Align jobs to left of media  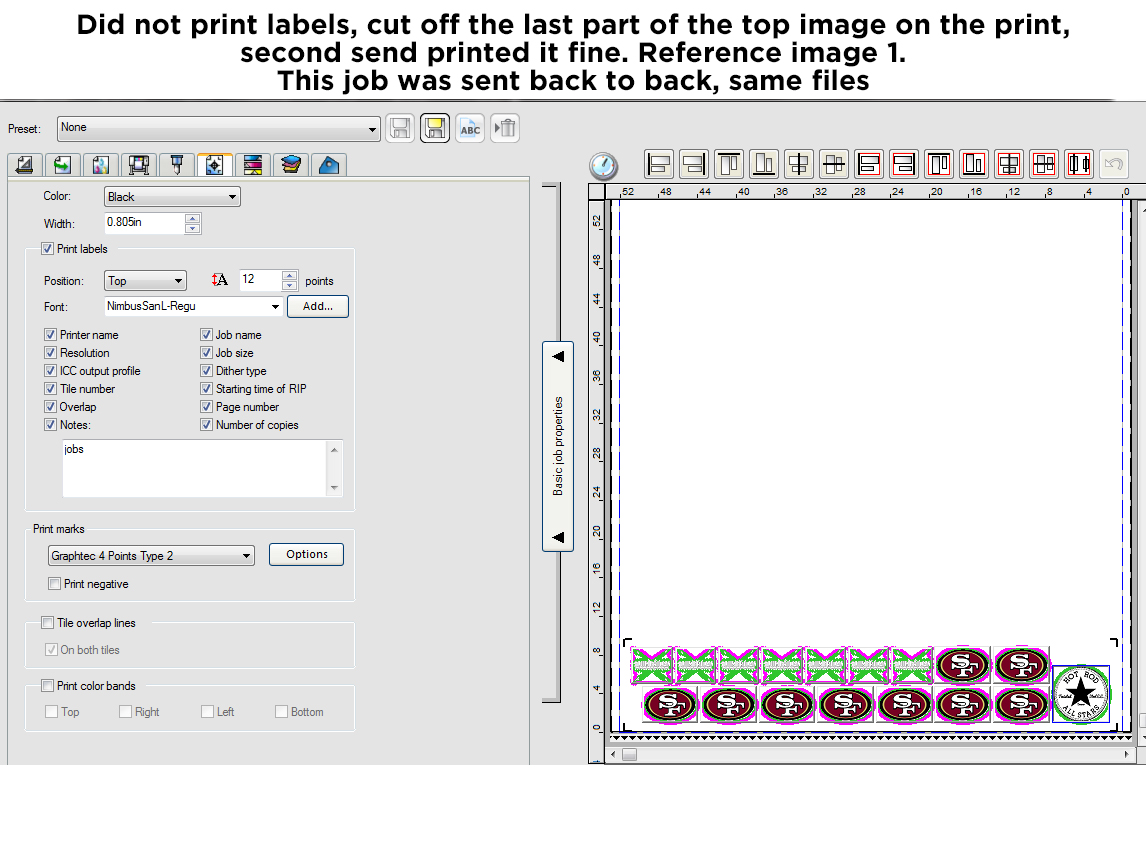coord(869,164)
